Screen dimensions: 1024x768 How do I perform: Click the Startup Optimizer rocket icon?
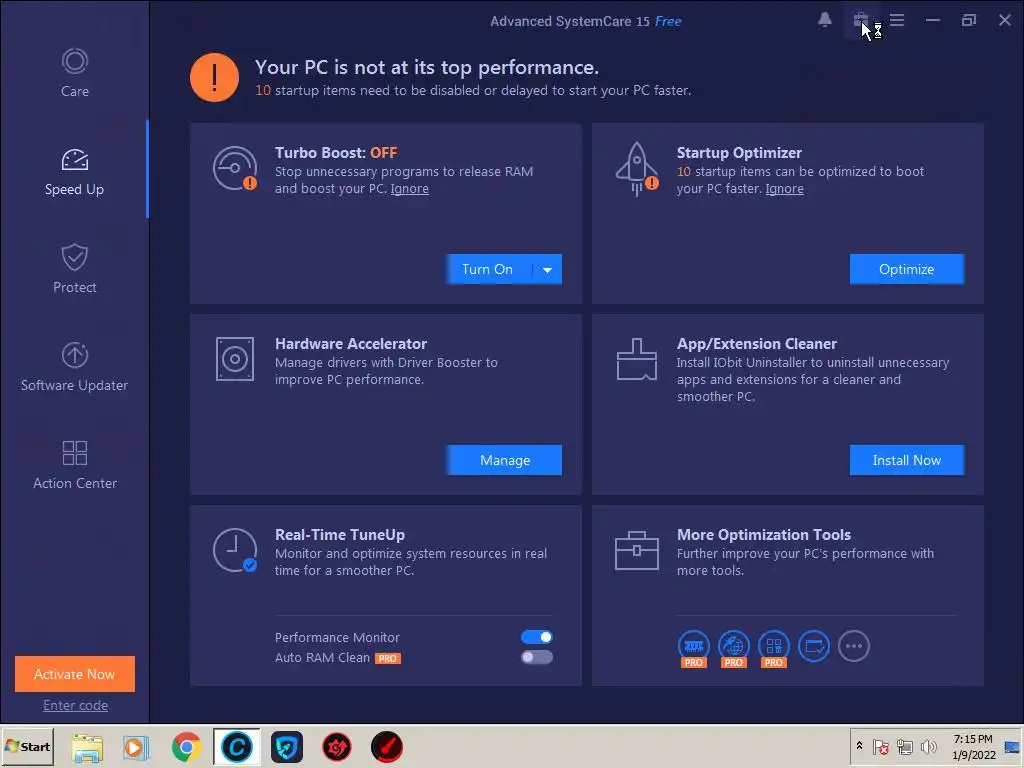point(637,168)
